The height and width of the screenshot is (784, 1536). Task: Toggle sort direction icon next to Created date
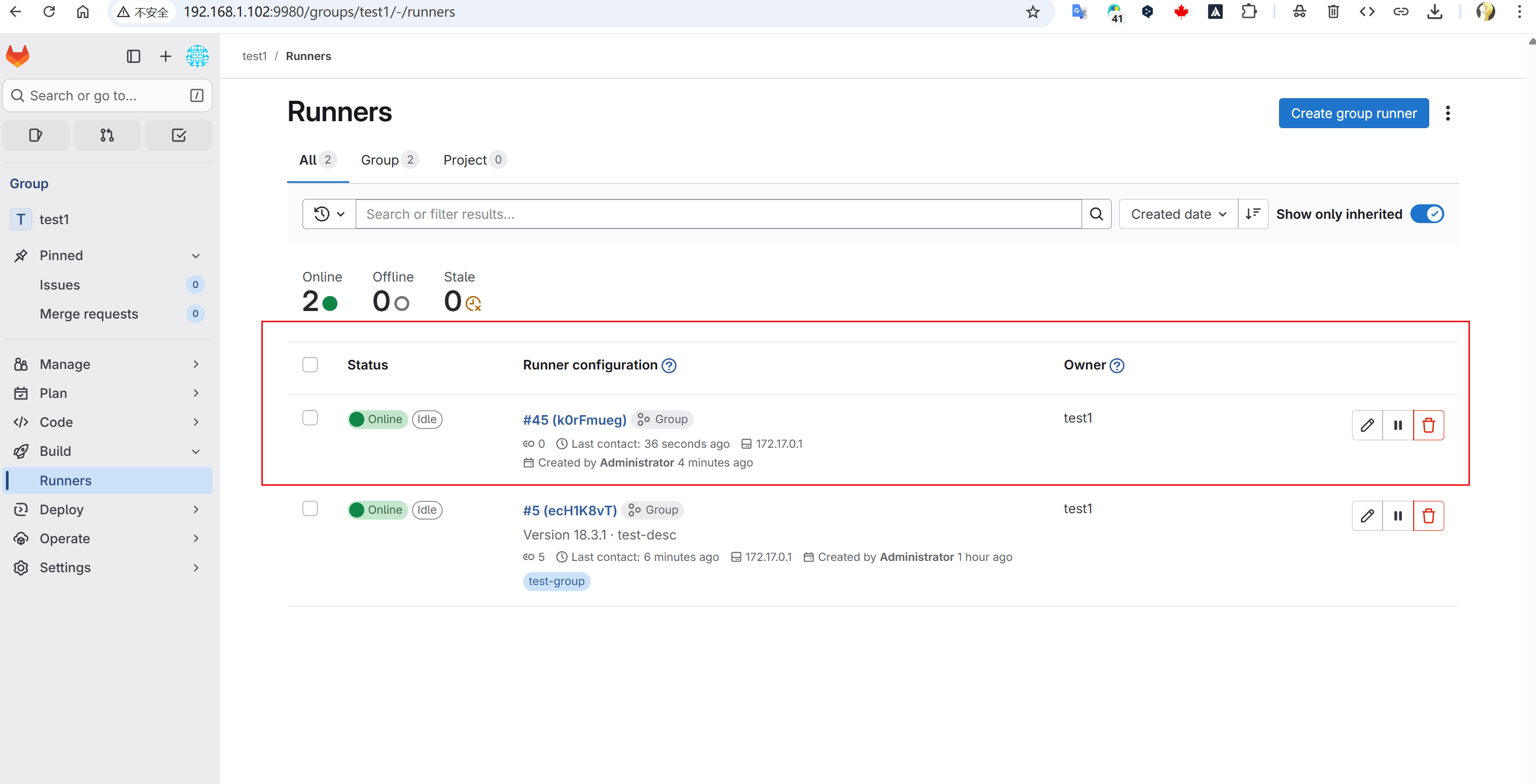point(1253,214)
